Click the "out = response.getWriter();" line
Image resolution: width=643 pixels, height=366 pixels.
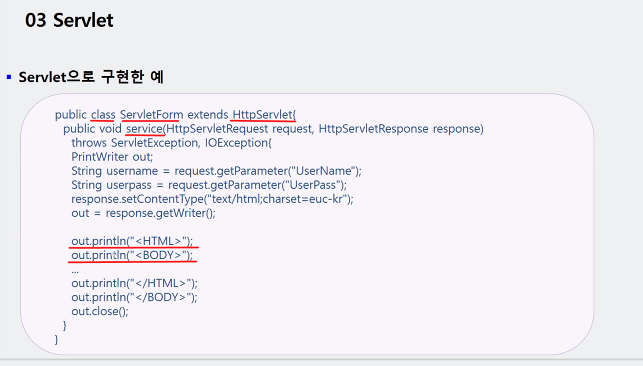point(144,213)
